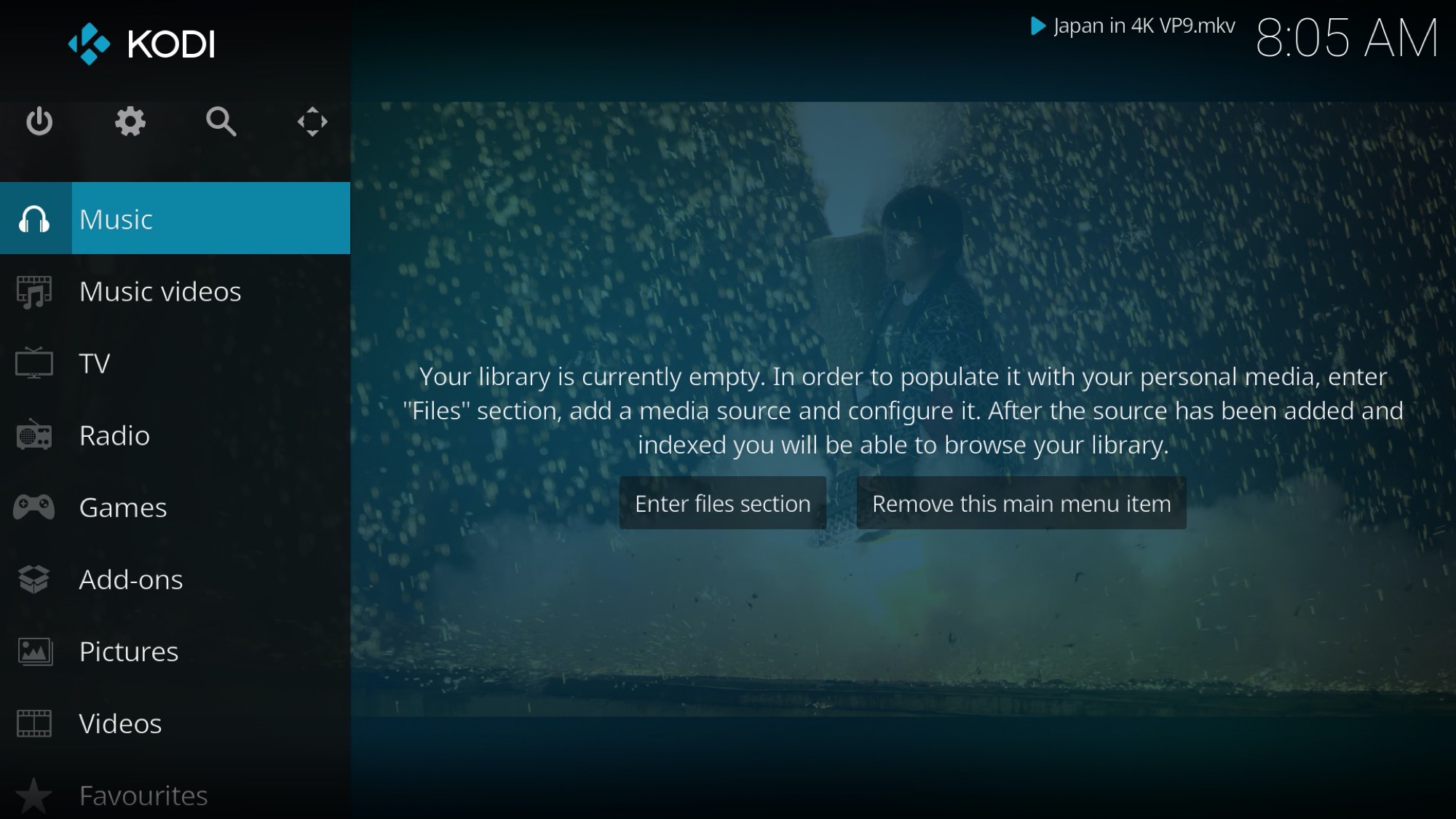This screenshot has height=819, width=1456.
Task: Open search with the magnifier icon
Action: [221, 122]
